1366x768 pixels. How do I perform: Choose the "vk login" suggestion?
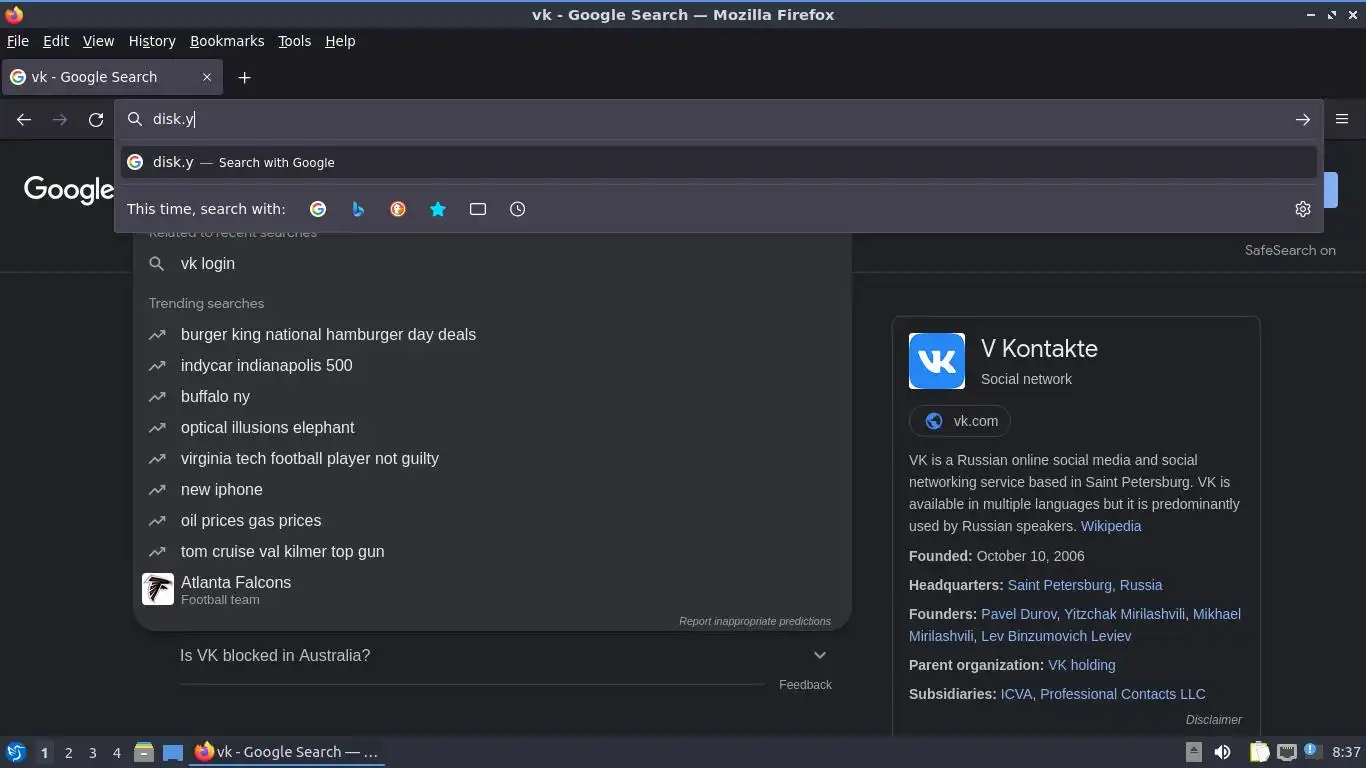tap(208, 263)
